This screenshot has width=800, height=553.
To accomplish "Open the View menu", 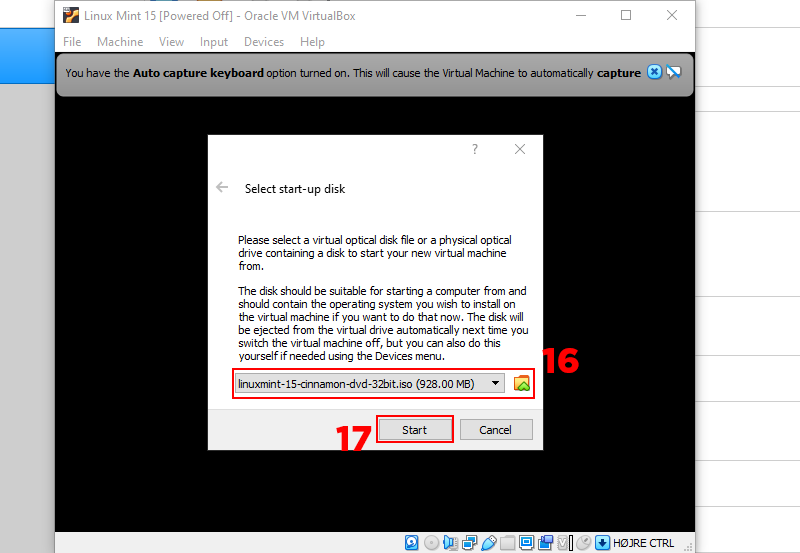I will click(x=171, y=42).
